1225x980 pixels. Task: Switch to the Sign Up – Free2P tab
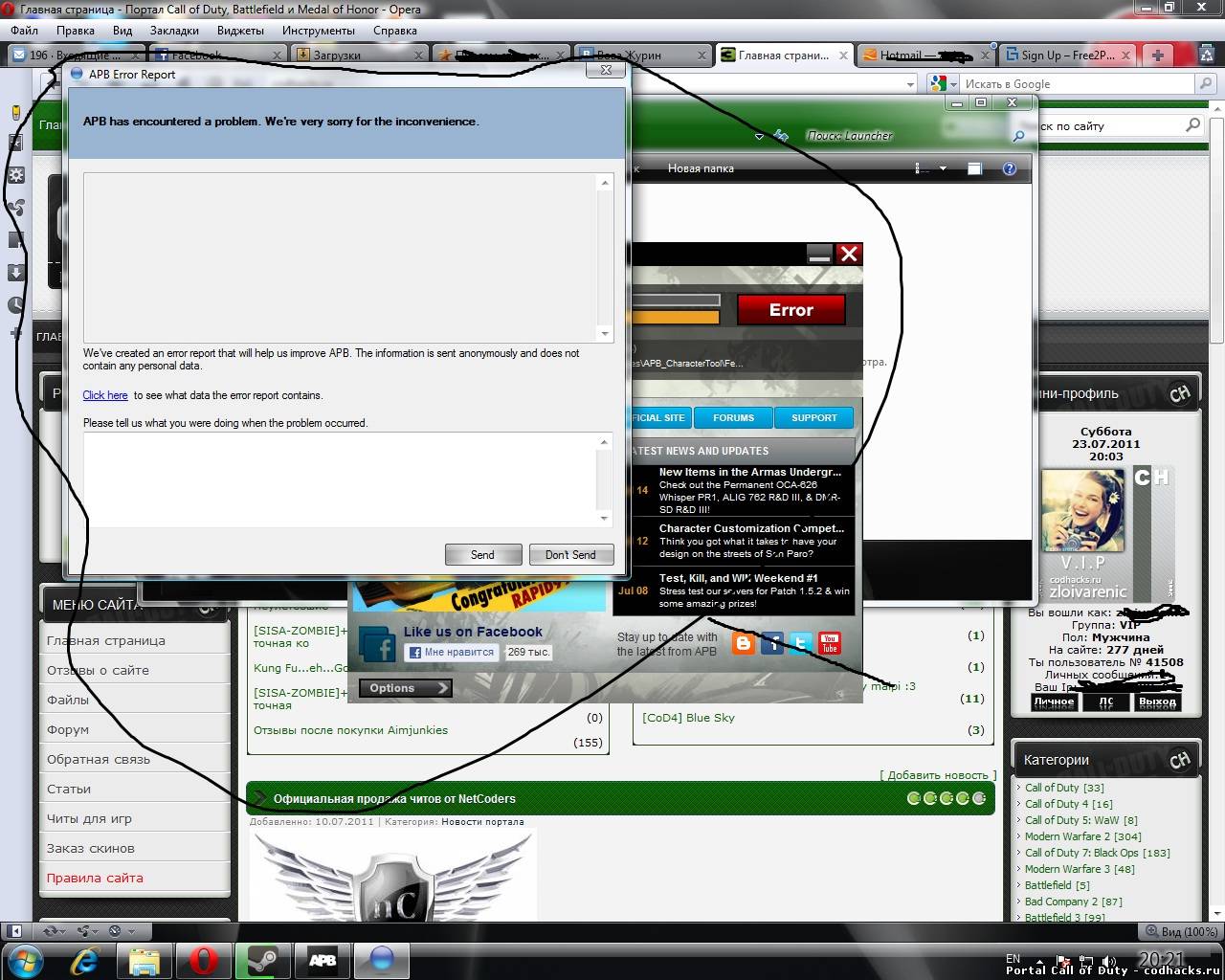coord(1067,55)
